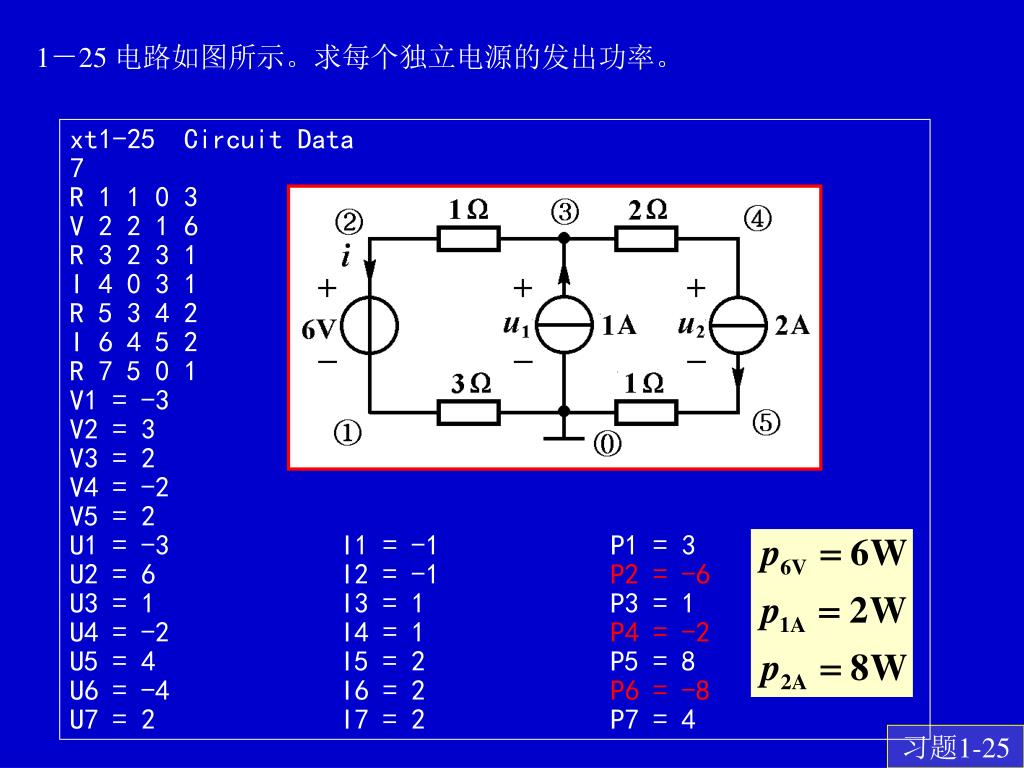
Task: Click the power value 'P5 = 8'
Action: pyautogui.click(x=653, y=661)
